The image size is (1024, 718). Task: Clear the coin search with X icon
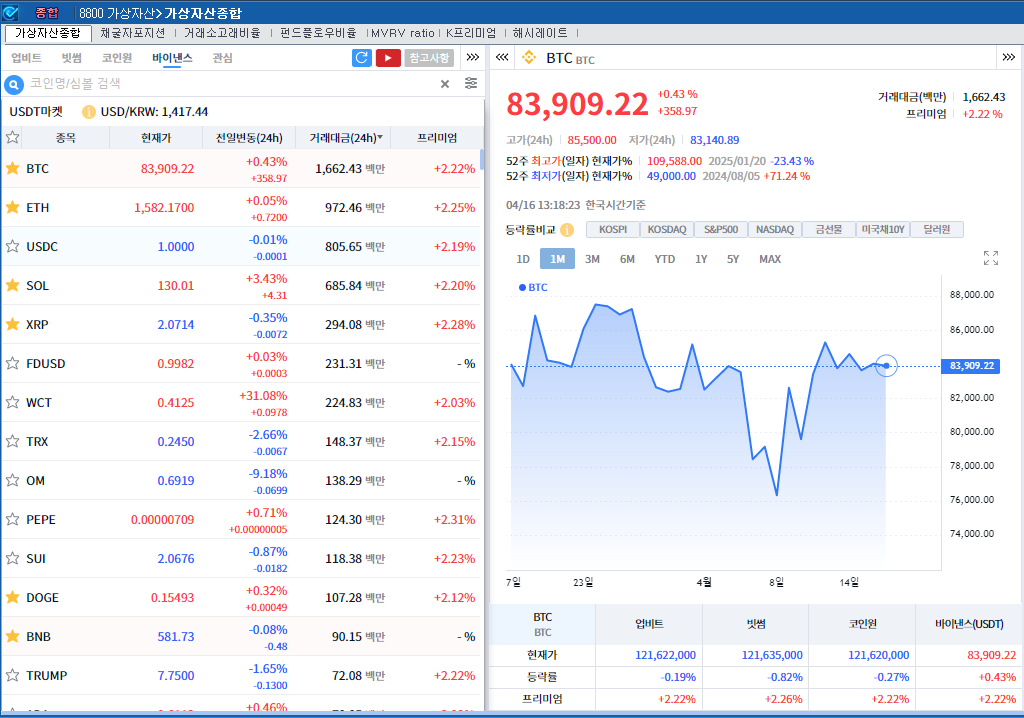pyautogui.click(x=445, y=84)
